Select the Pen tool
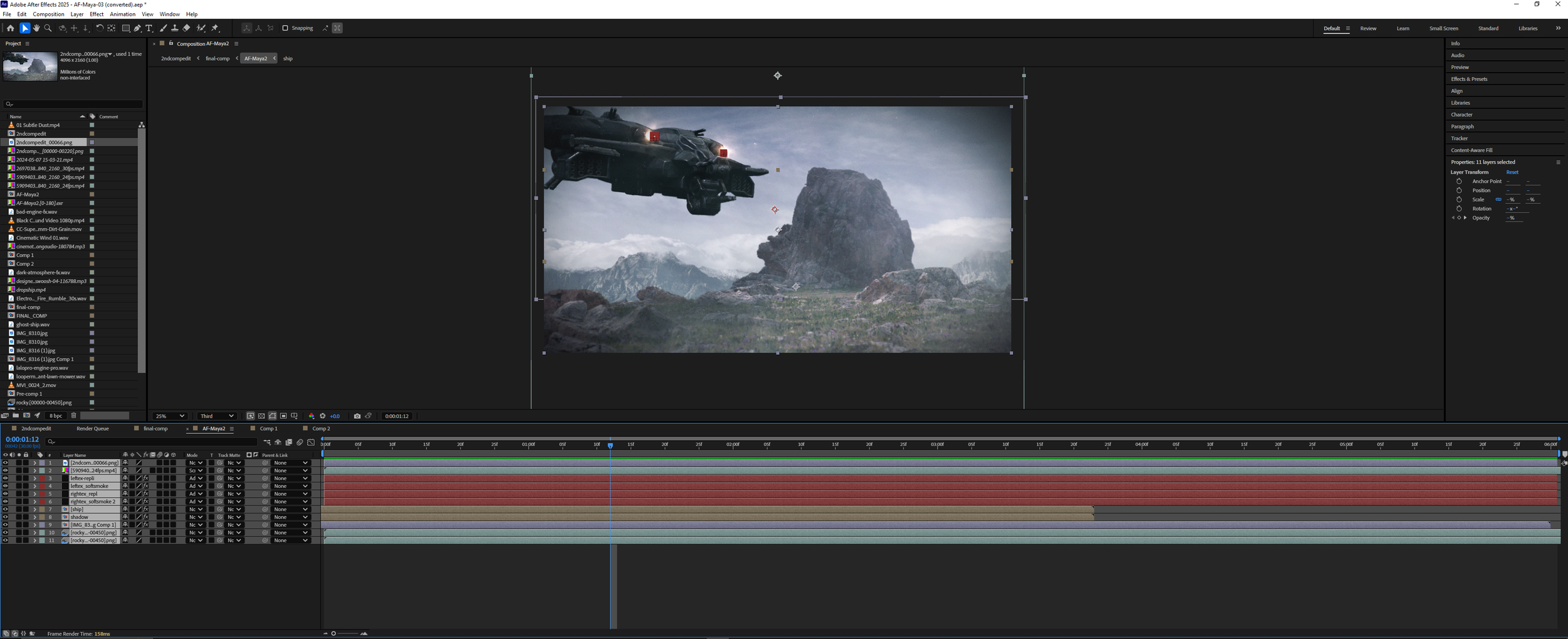The height and width of the screenshot is (639, 1568). (x=137, y=28)
